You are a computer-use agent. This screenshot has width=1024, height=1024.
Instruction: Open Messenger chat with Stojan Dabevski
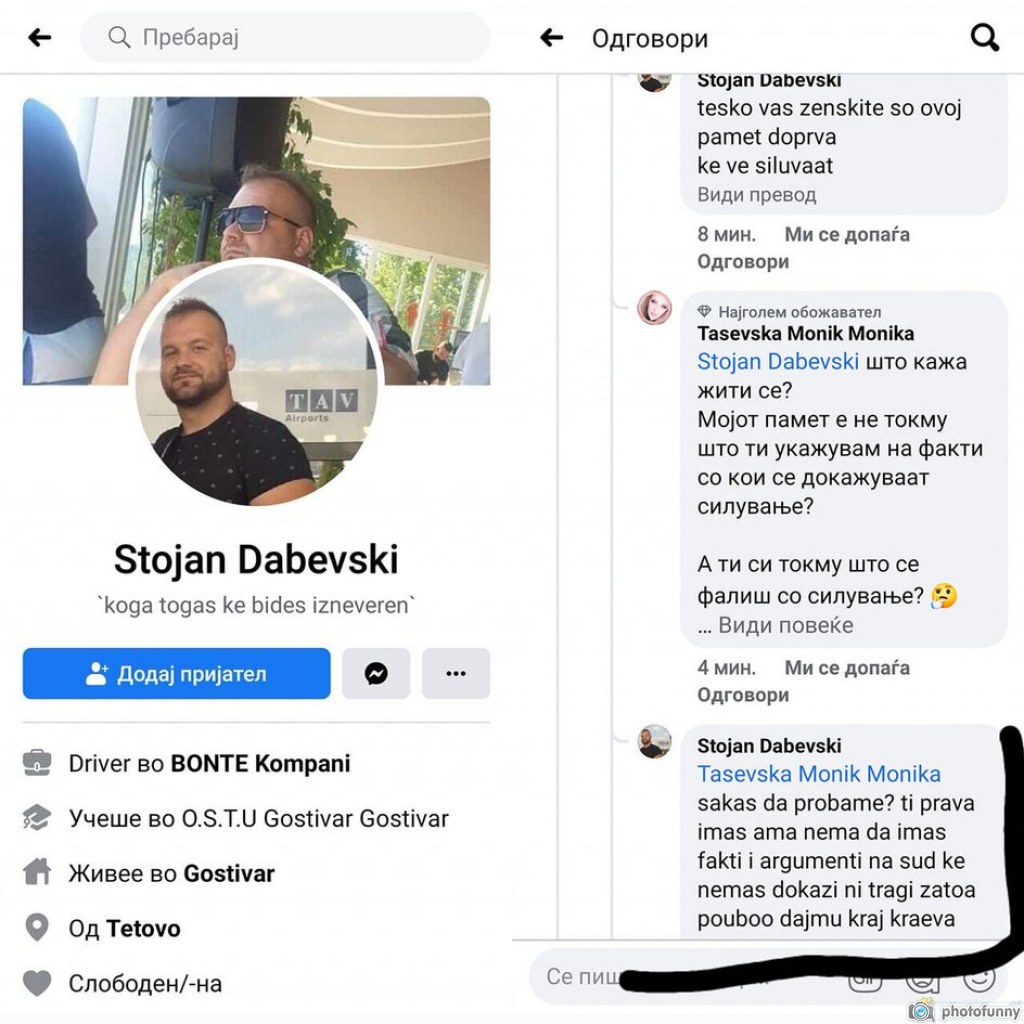(x=376, y=673)
